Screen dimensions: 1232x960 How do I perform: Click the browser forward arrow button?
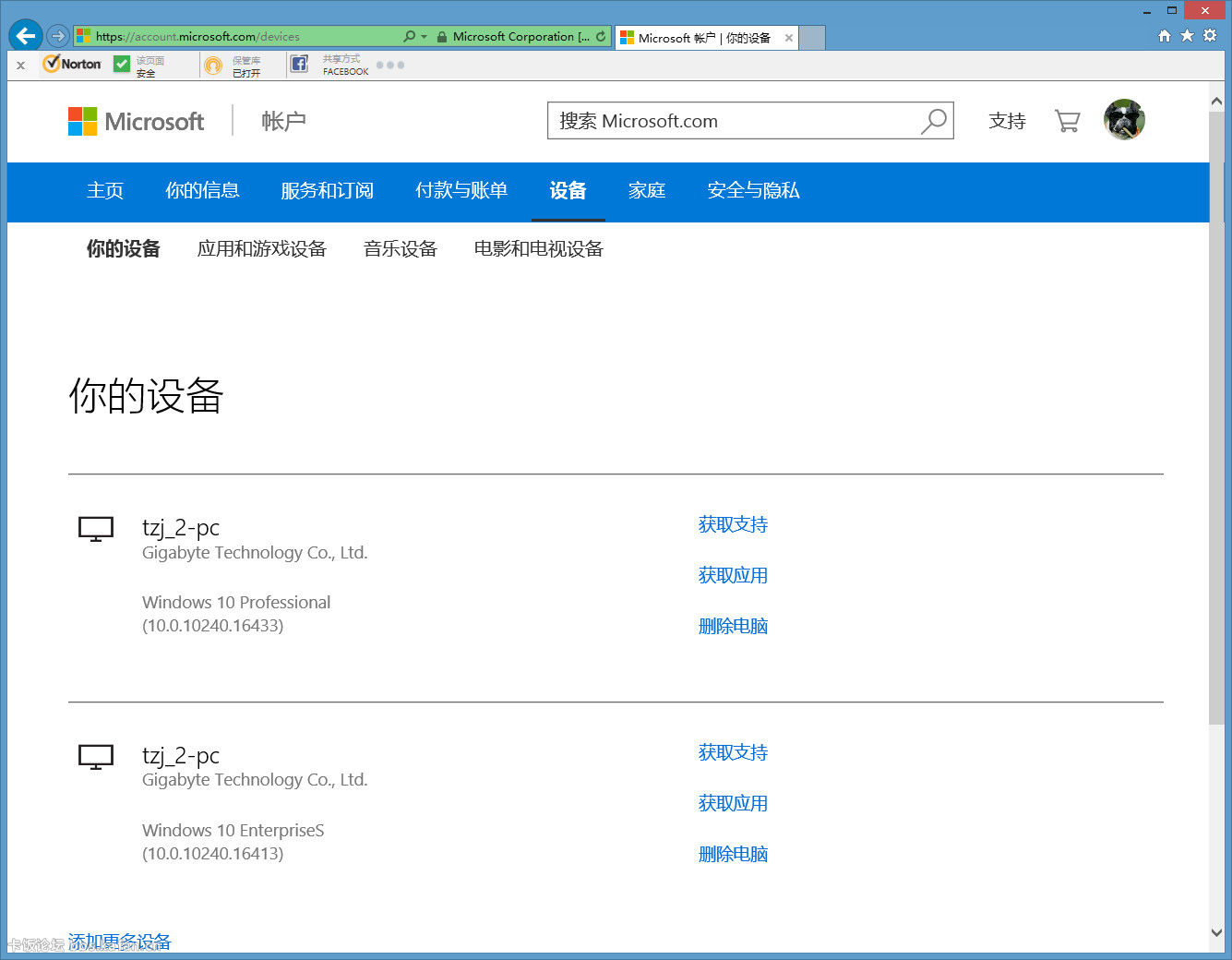coord(58,36)
